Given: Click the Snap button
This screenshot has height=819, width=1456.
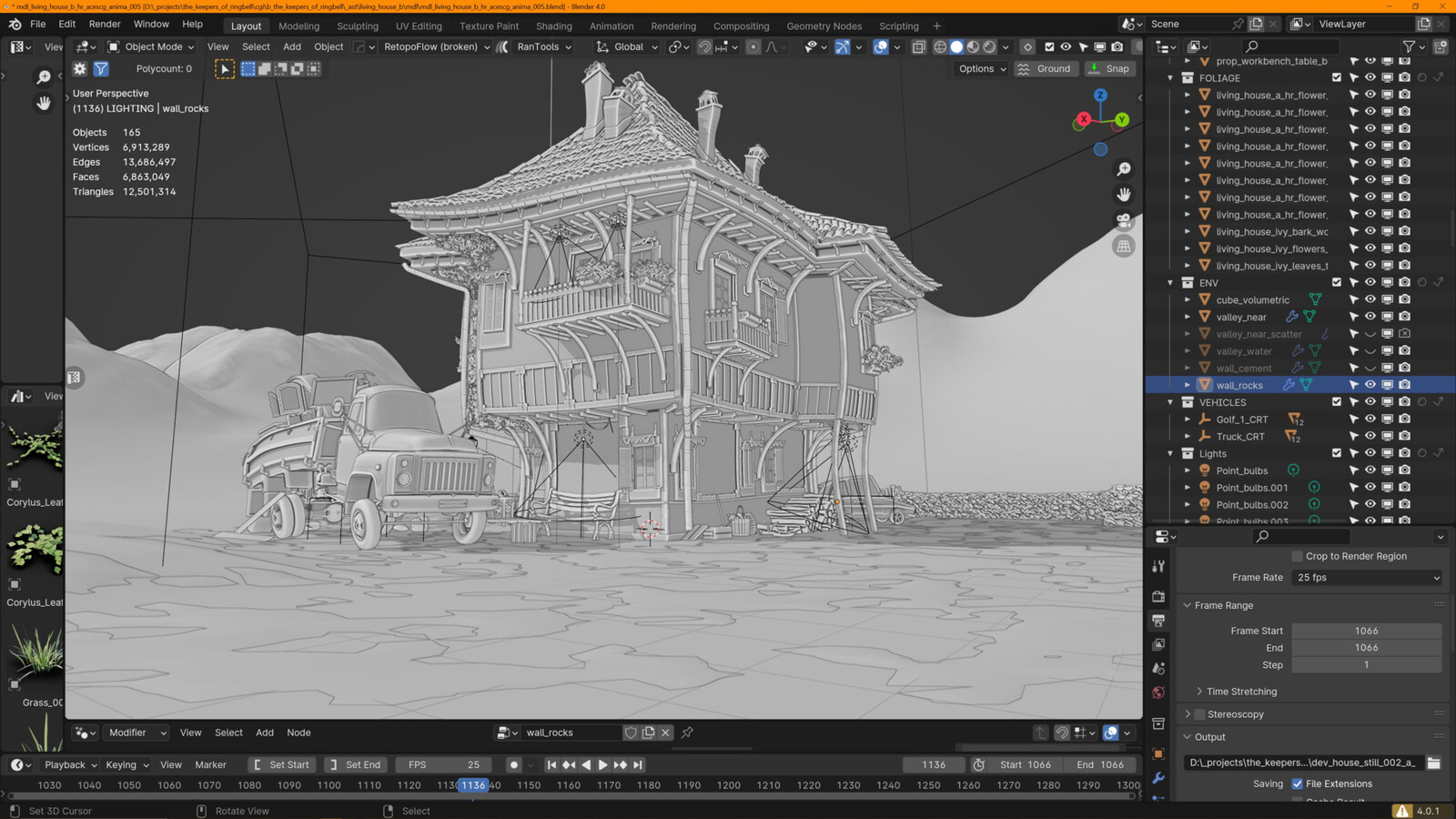Looking at the screenshot, I should (1109, 69).
